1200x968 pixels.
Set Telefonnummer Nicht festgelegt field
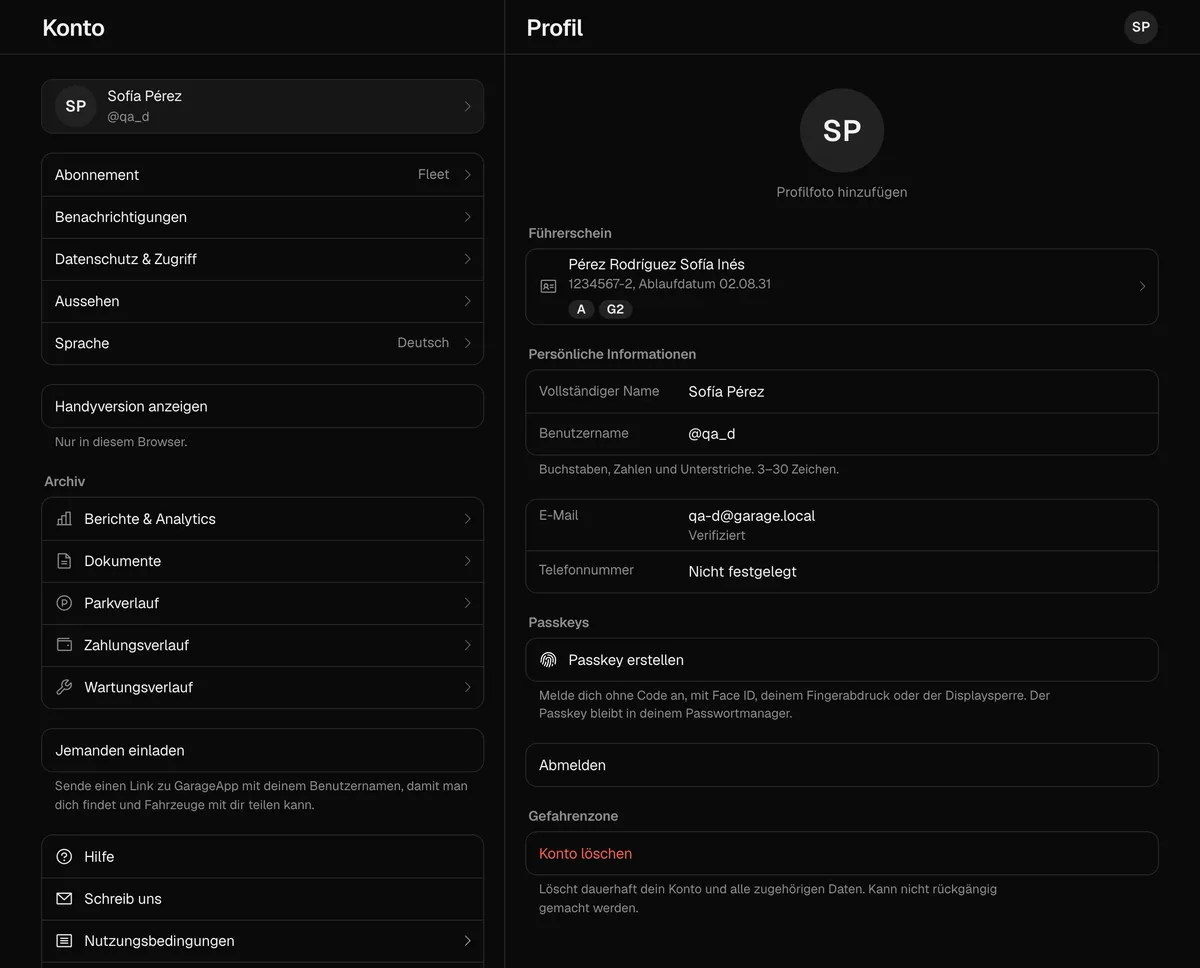click(842, 572)
